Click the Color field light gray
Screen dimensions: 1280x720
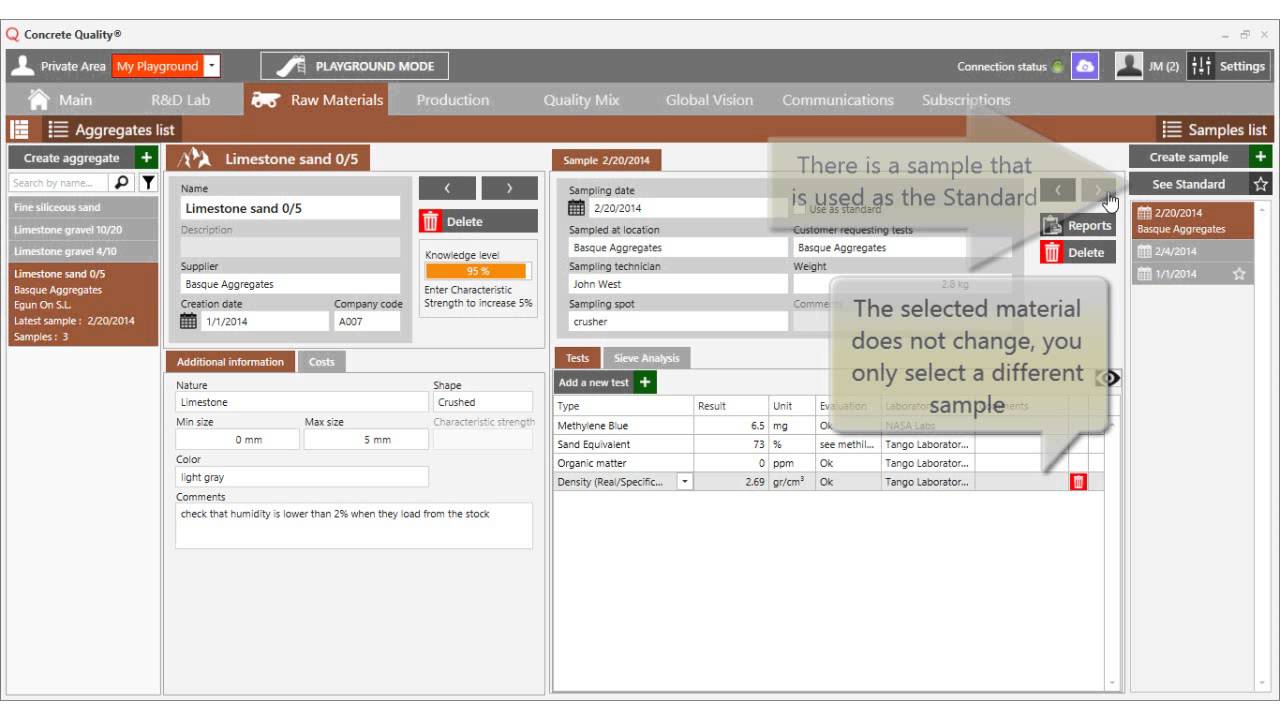302,477
